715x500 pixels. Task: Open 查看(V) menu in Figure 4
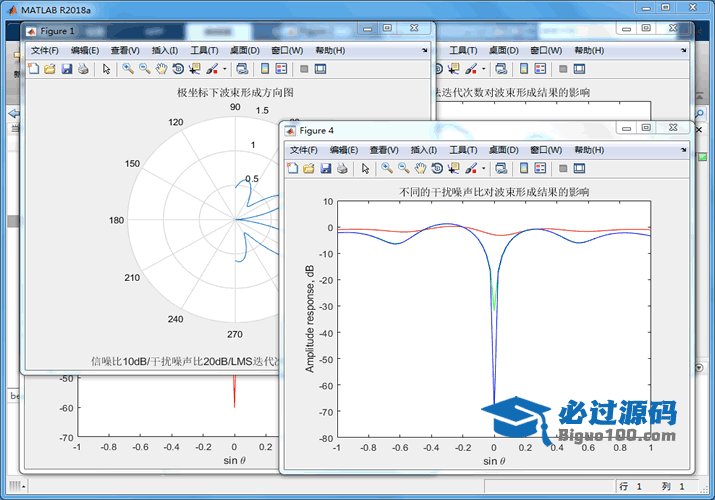(x=384, y=149)
